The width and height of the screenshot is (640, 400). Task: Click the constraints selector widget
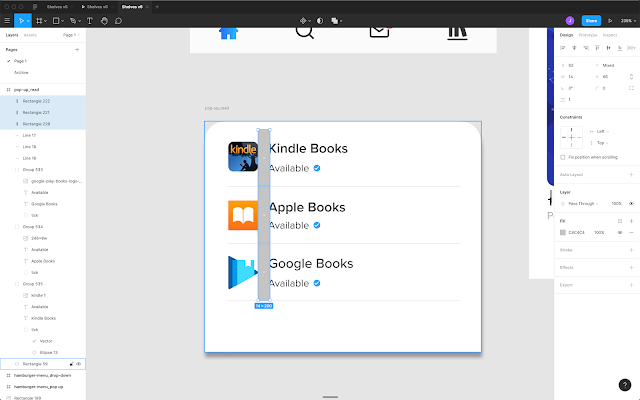(x=571, y=138)
